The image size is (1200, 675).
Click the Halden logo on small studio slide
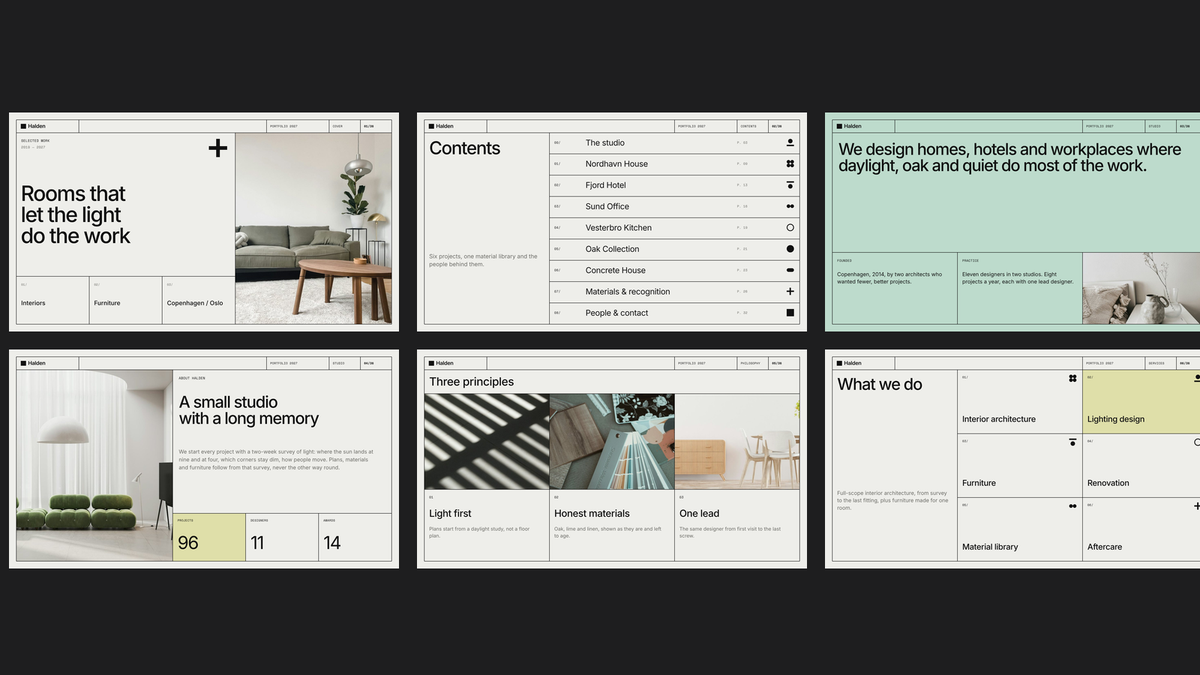pyautogui.click(x=33, y=363)
